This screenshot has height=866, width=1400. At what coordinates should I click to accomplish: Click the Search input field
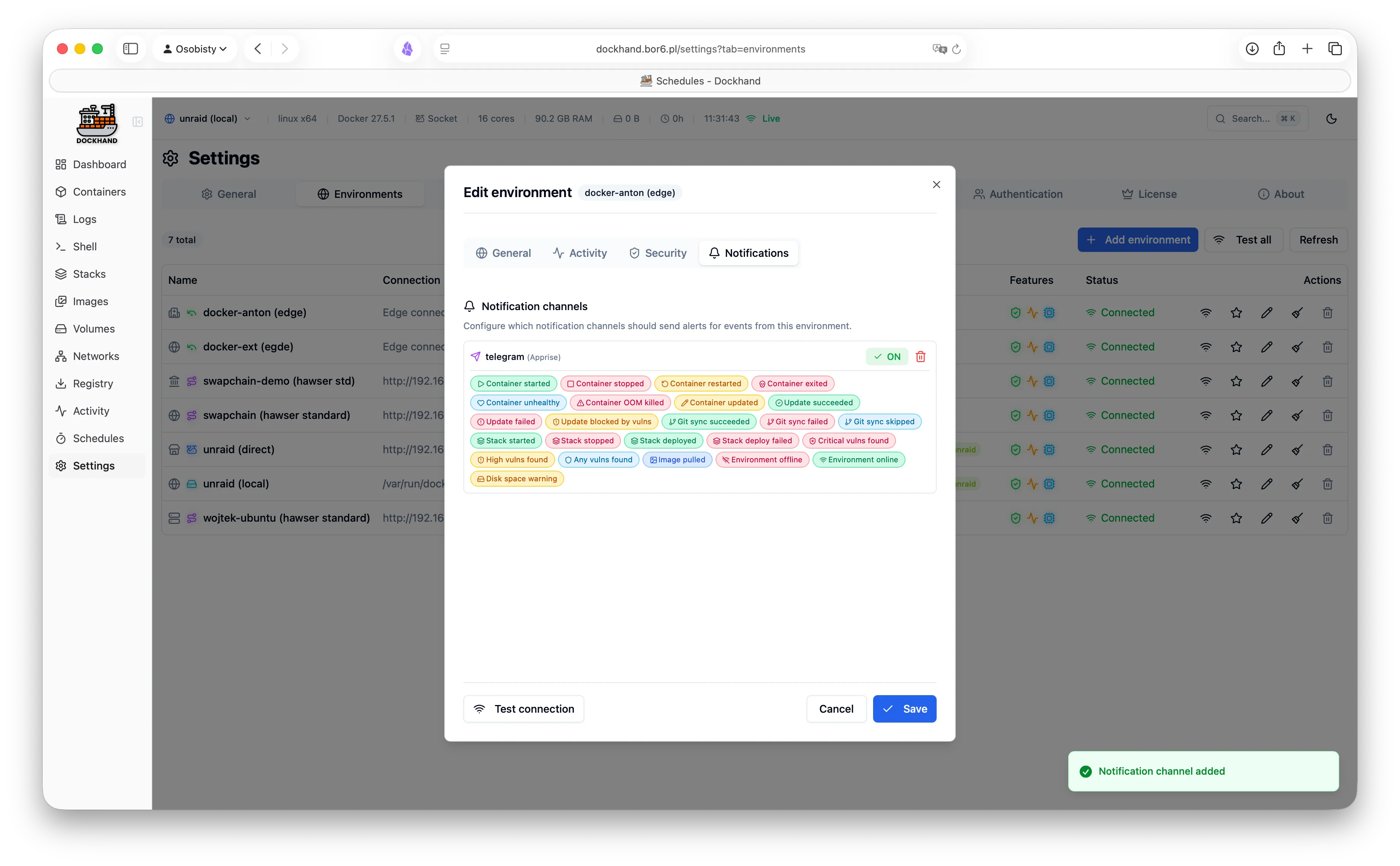coord(1250,119)
